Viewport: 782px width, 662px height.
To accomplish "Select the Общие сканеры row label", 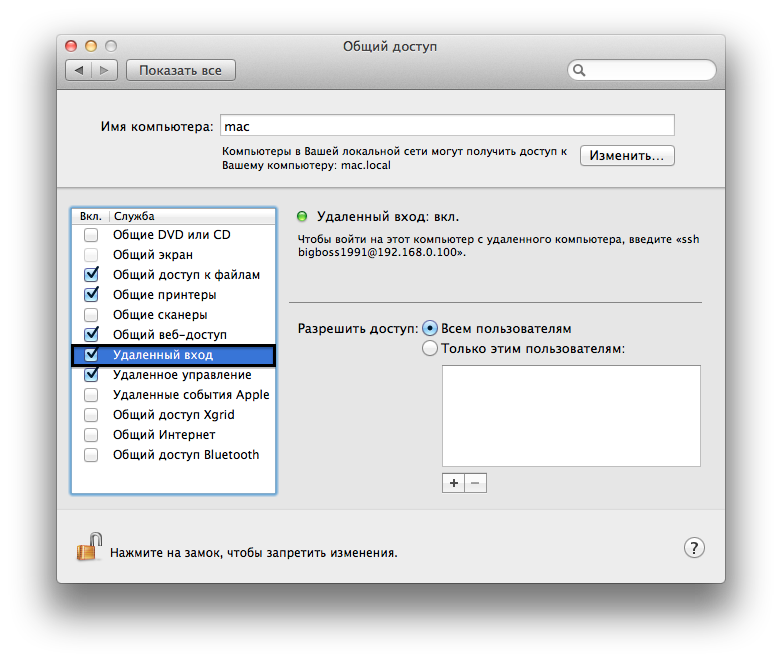I will click(x=160, y=315).
